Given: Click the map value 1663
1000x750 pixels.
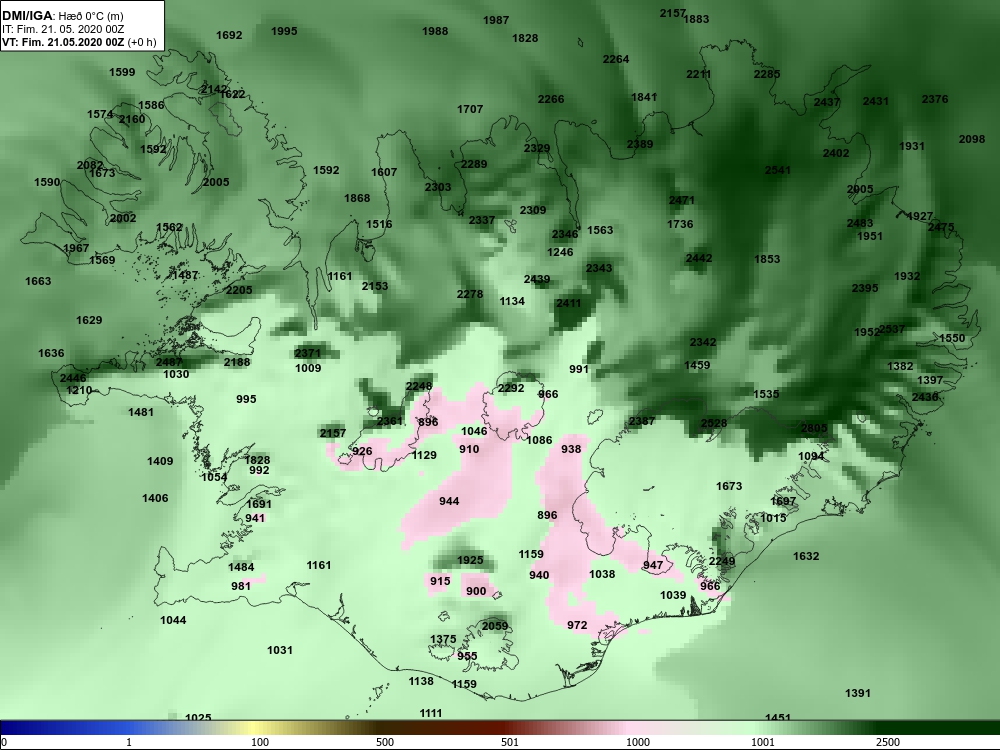Looking at the screenshot, I should pyautogui.click(x=38, y=281).
